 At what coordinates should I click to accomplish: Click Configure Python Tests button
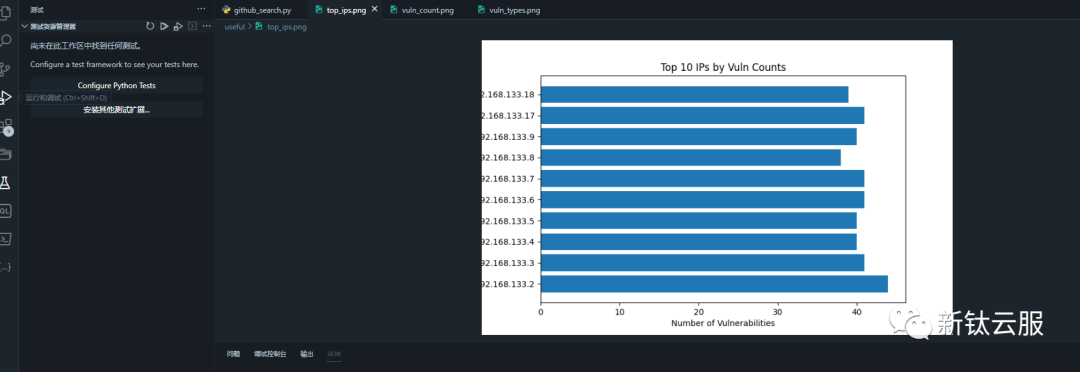[116, 85]
